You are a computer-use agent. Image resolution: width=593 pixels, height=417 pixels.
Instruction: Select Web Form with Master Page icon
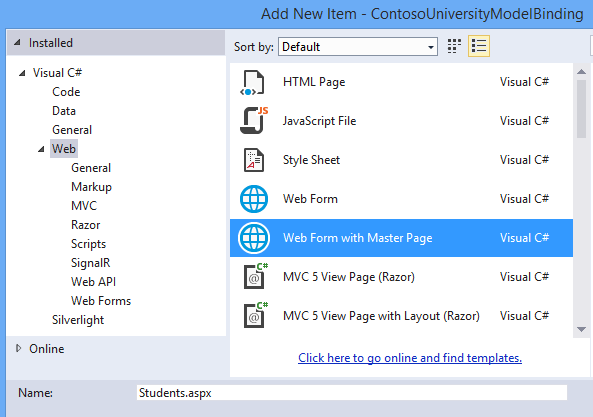[x=254, y=238]
